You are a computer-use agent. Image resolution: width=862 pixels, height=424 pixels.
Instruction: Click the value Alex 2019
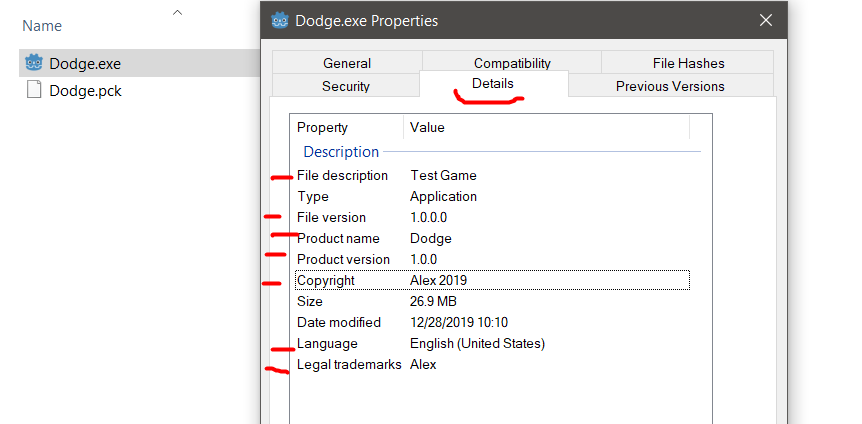[x=438, y=280]
